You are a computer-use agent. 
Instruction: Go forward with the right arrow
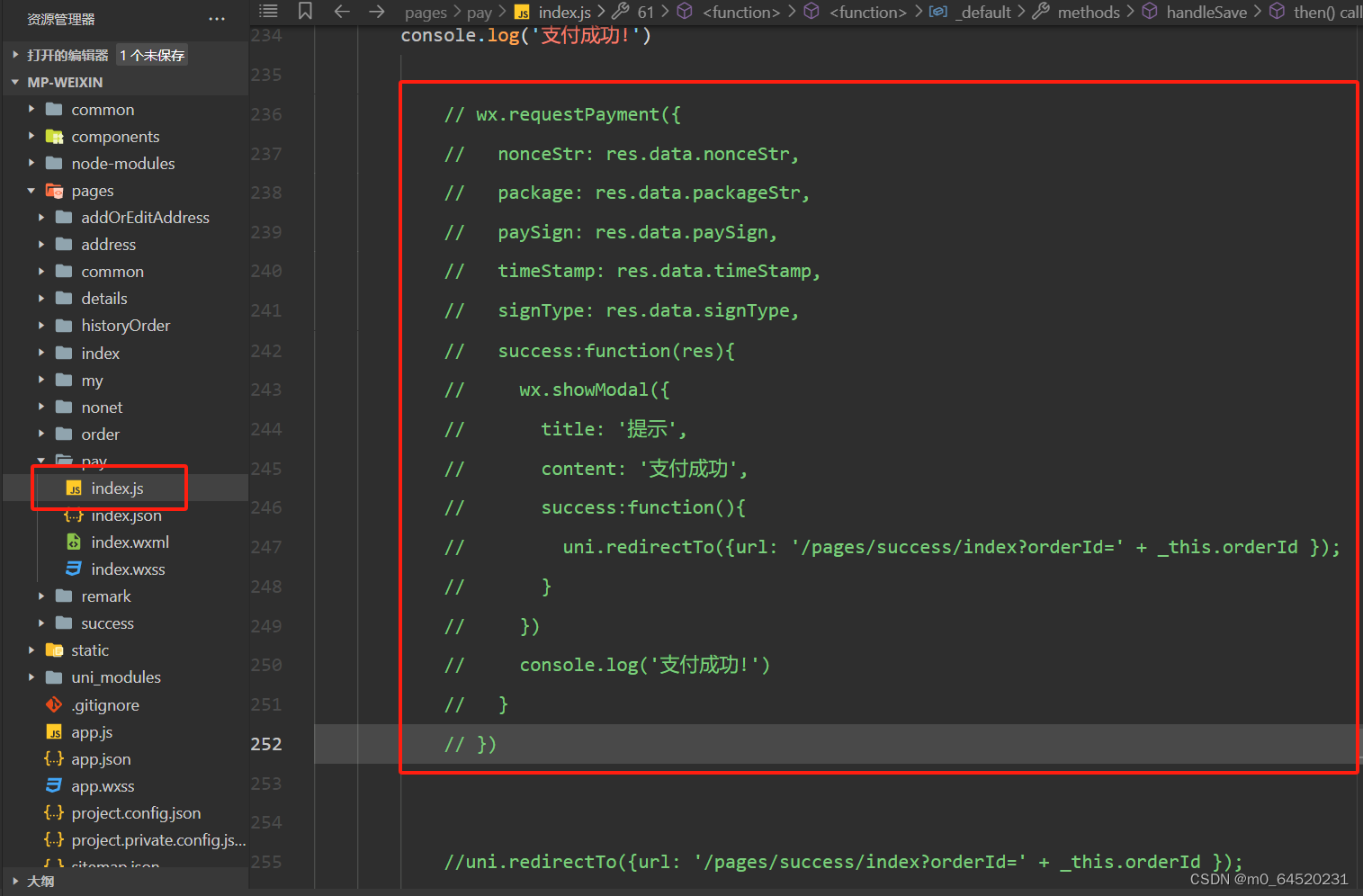[x=377, y=11]
